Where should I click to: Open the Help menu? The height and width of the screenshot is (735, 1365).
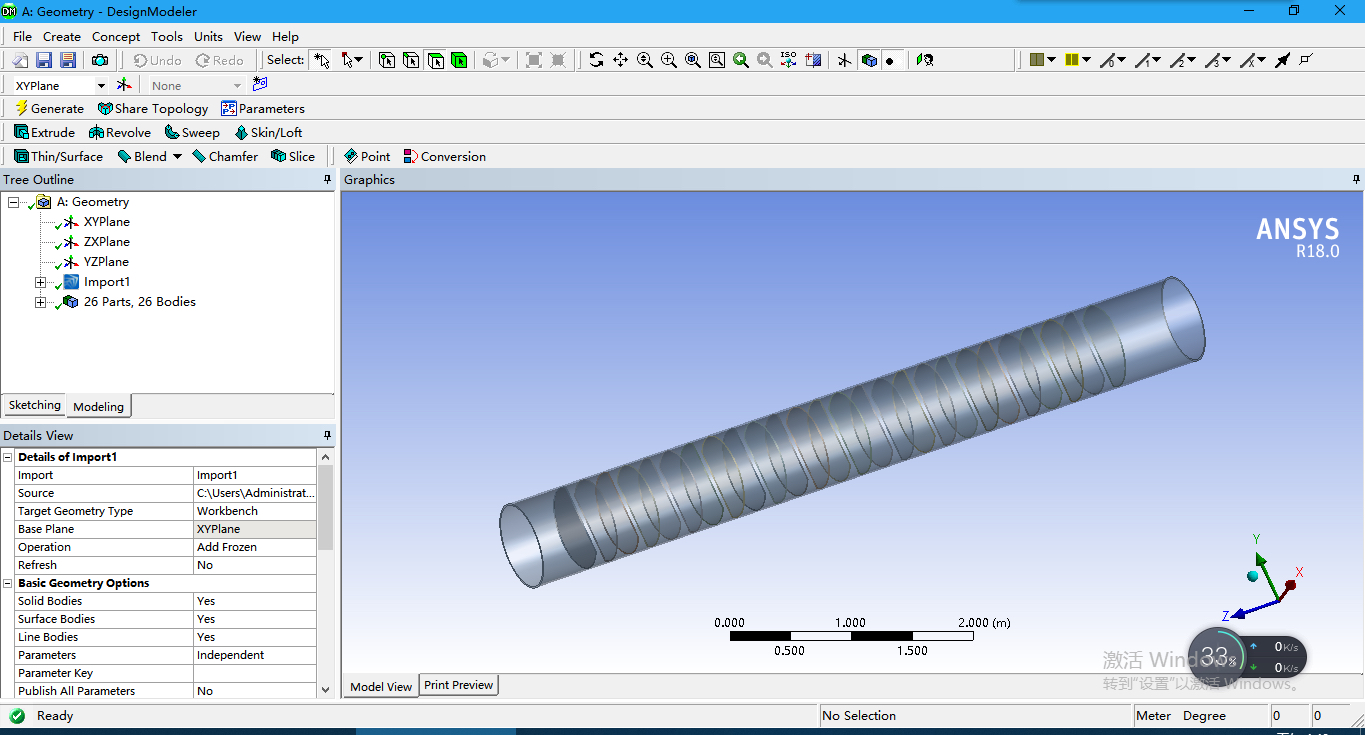pyautogui.click(x=285, y=36)
